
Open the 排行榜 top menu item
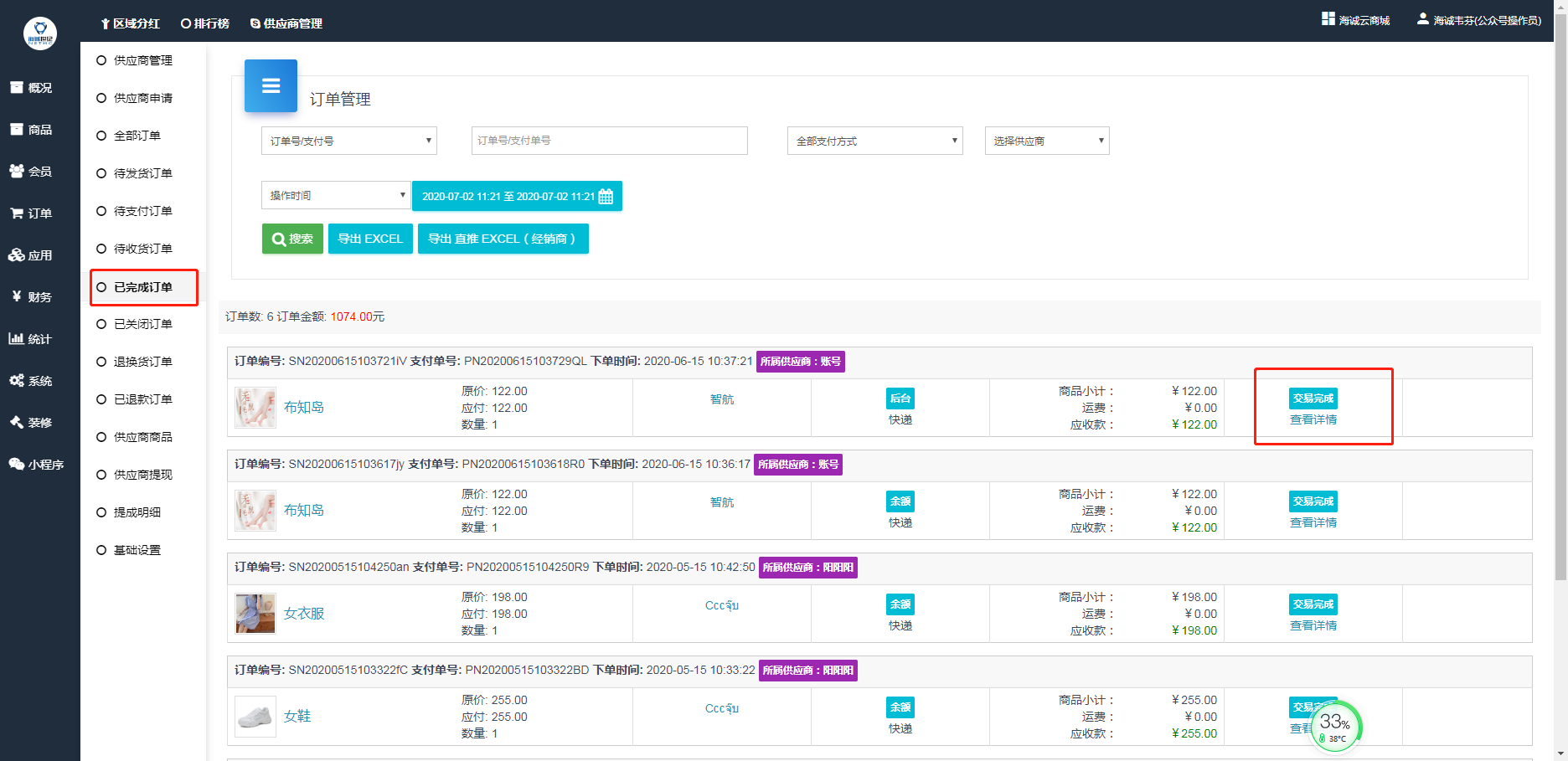point(205,23)
